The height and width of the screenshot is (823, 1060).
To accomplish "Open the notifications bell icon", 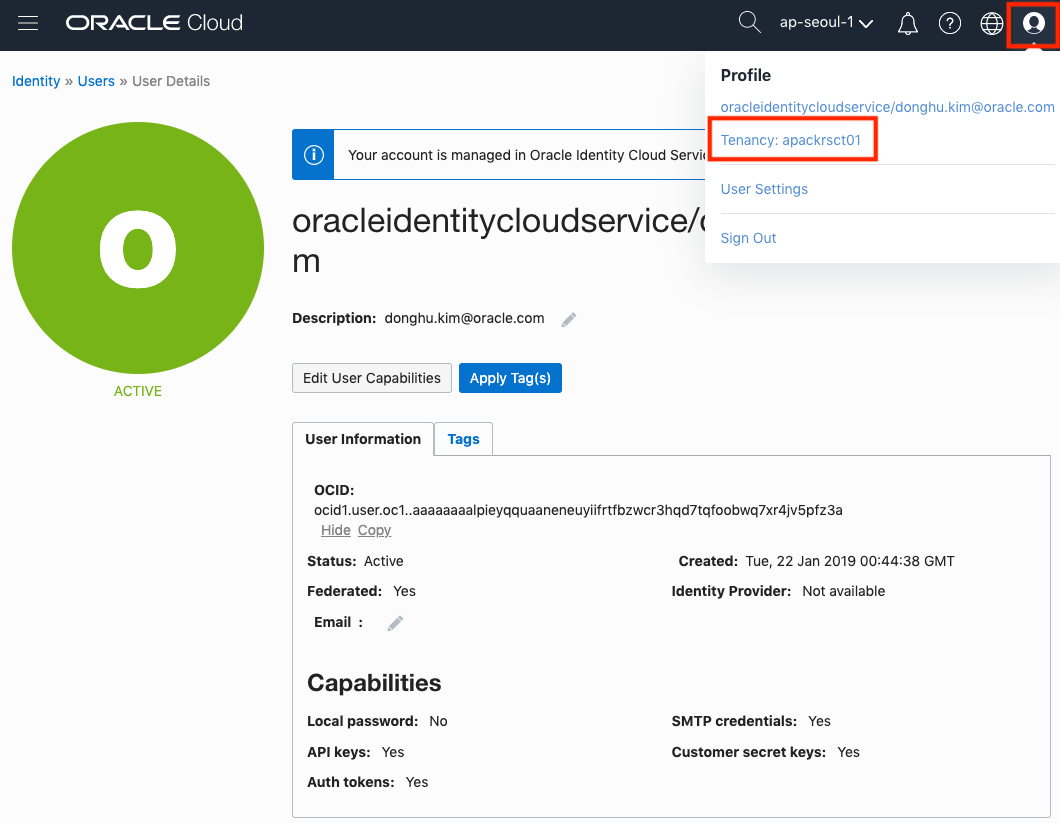I will point(907,24).
